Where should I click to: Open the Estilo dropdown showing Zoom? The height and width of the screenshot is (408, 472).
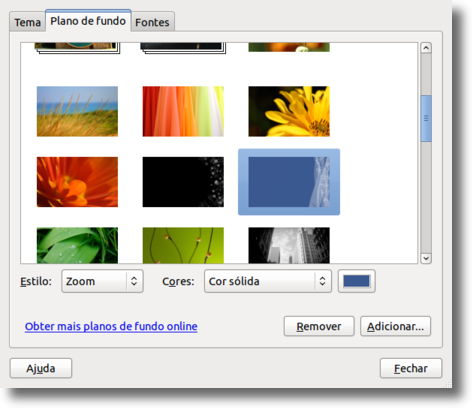pyautogui.click(x=102, y=281)
